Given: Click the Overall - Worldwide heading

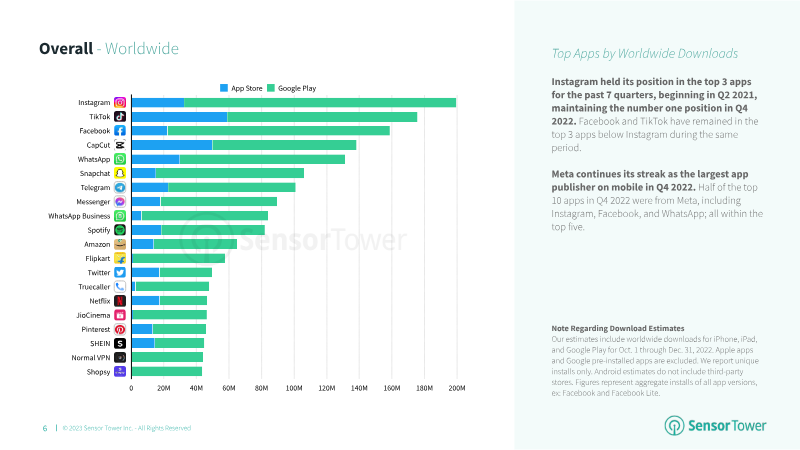Looking at the screenshot, I should 109,48.
